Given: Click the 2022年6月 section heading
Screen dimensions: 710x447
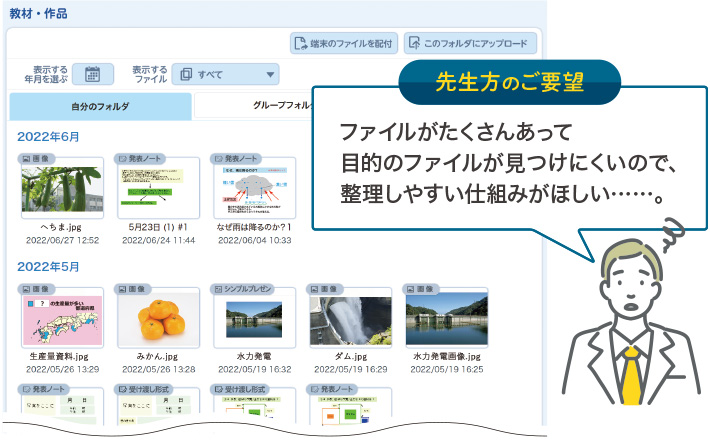Looking at the screenshot, I should point(48,137).
